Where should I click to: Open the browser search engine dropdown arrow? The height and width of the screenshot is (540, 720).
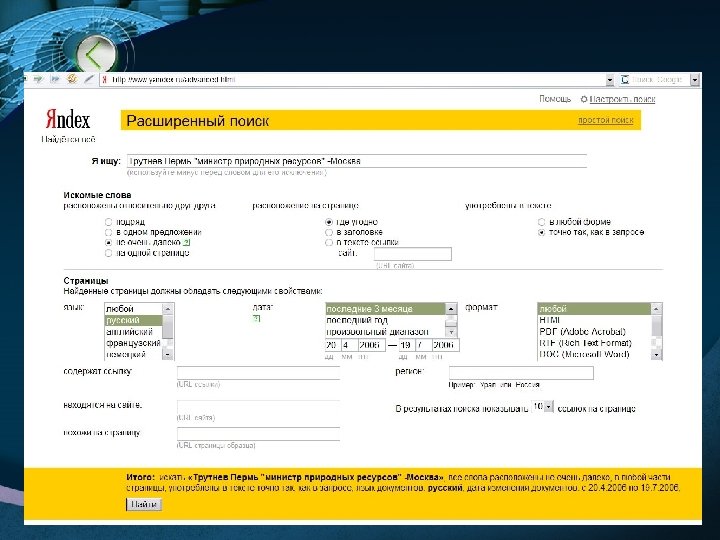[x=695, y=80]
